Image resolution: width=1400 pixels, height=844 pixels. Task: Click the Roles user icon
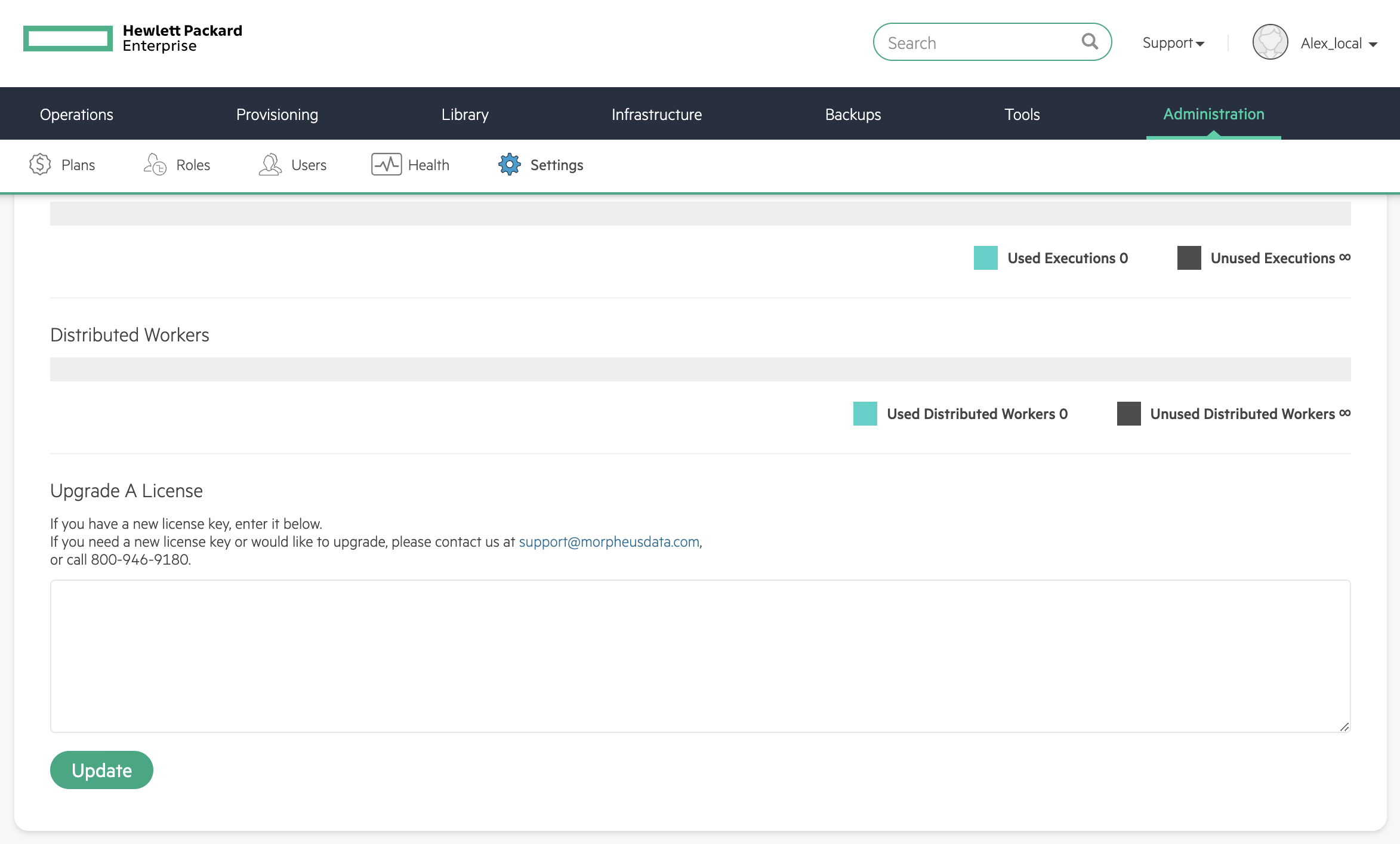(155, 164)
